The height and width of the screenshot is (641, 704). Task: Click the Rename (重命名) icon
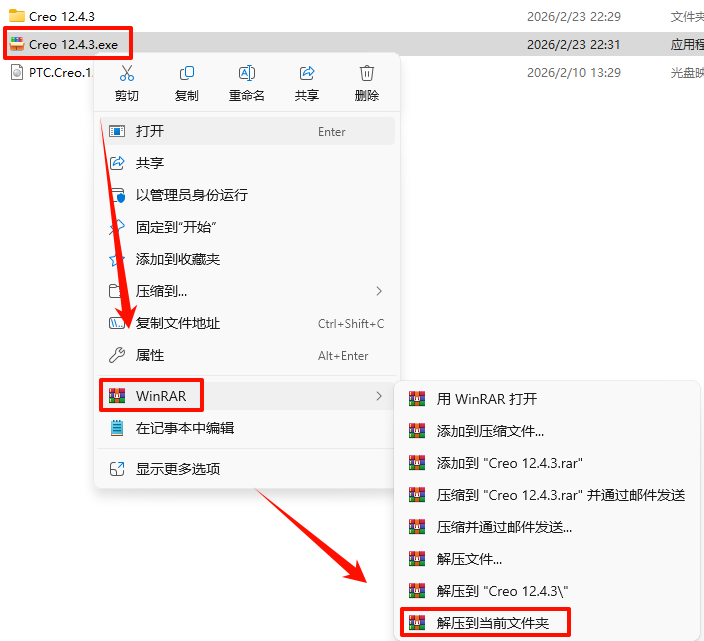[x=247, y=73]
